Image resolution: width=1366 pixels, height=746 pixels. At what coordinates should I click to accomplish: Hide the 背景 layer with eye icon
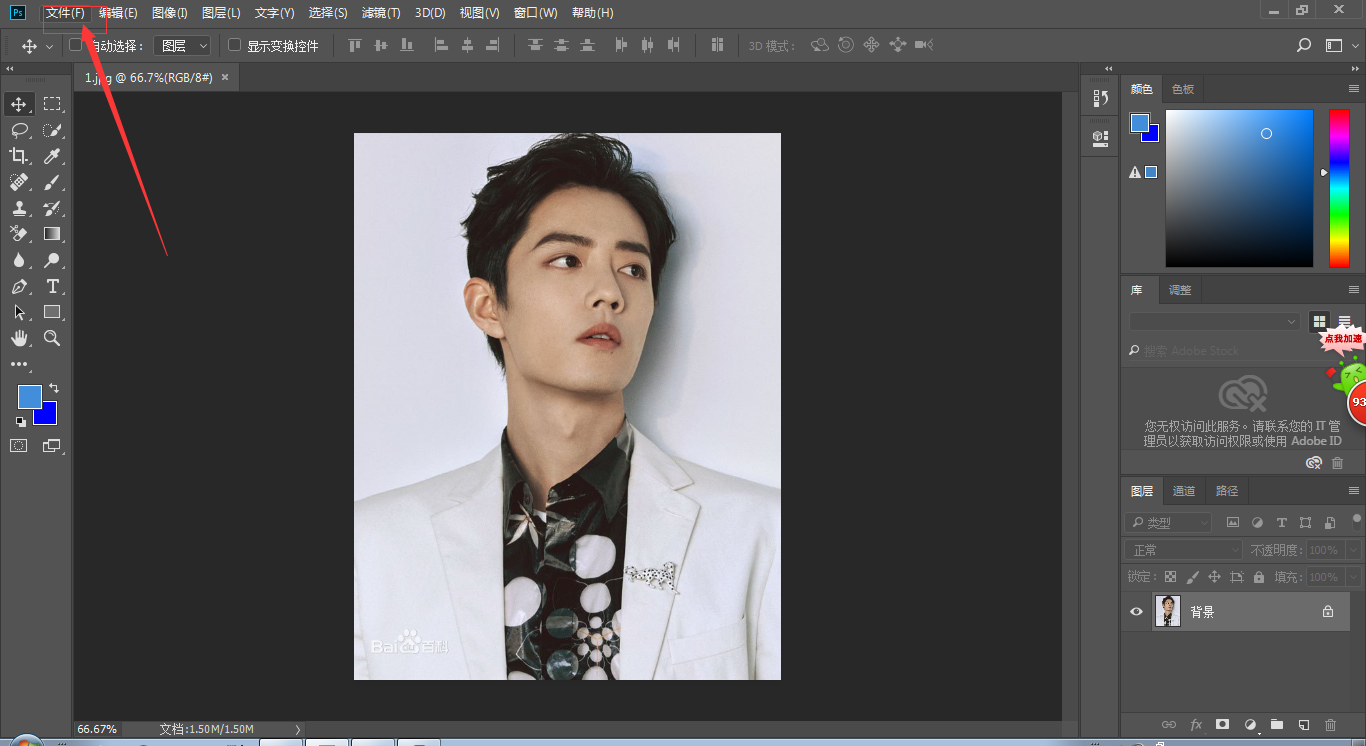[1136, 611]
